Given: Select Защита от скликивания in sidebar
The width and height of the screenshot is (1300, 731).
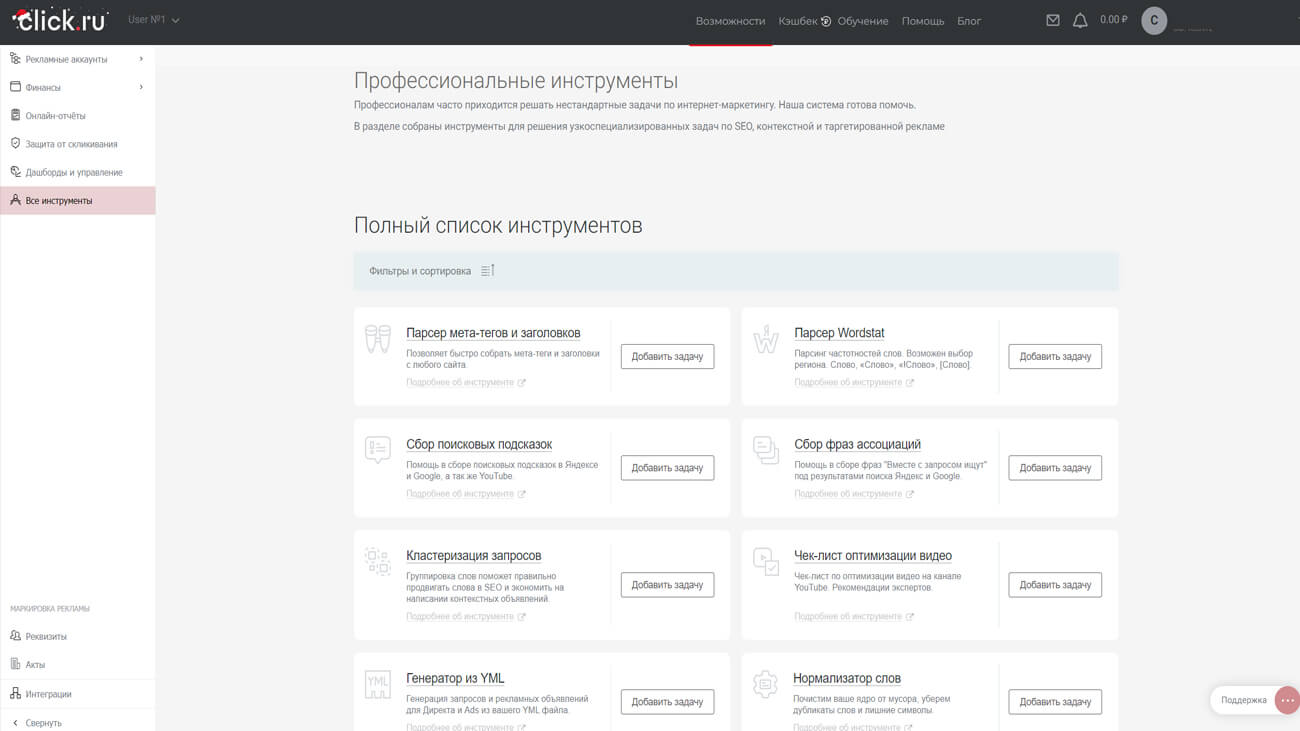Looking at the screenshot, I should tap(71, 144).
